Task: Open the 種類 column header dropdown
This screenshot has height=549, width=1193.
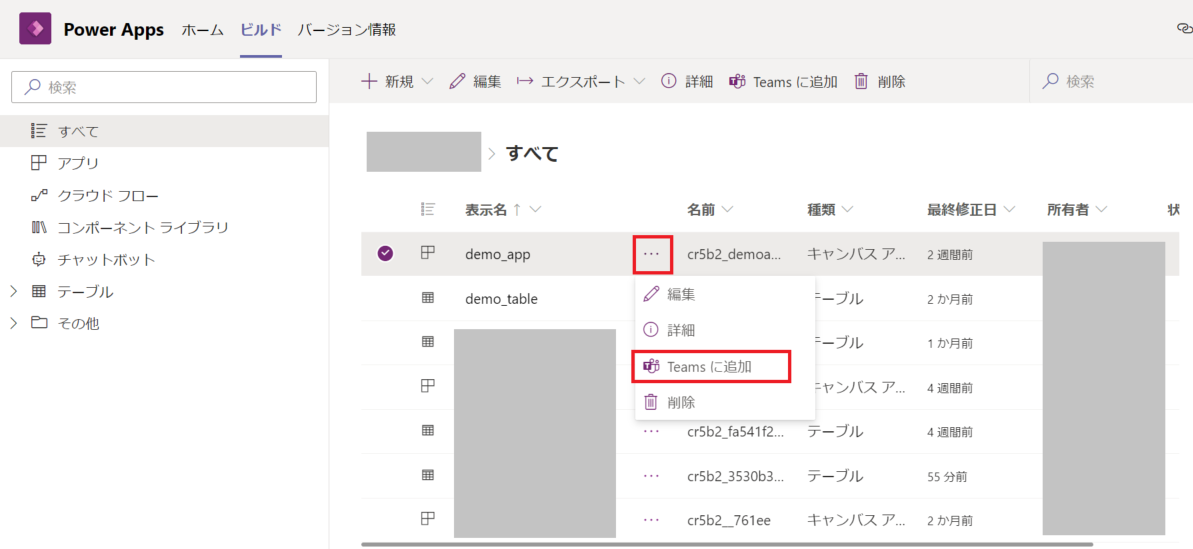Action: pyautogui.click(x=848, y=210)
